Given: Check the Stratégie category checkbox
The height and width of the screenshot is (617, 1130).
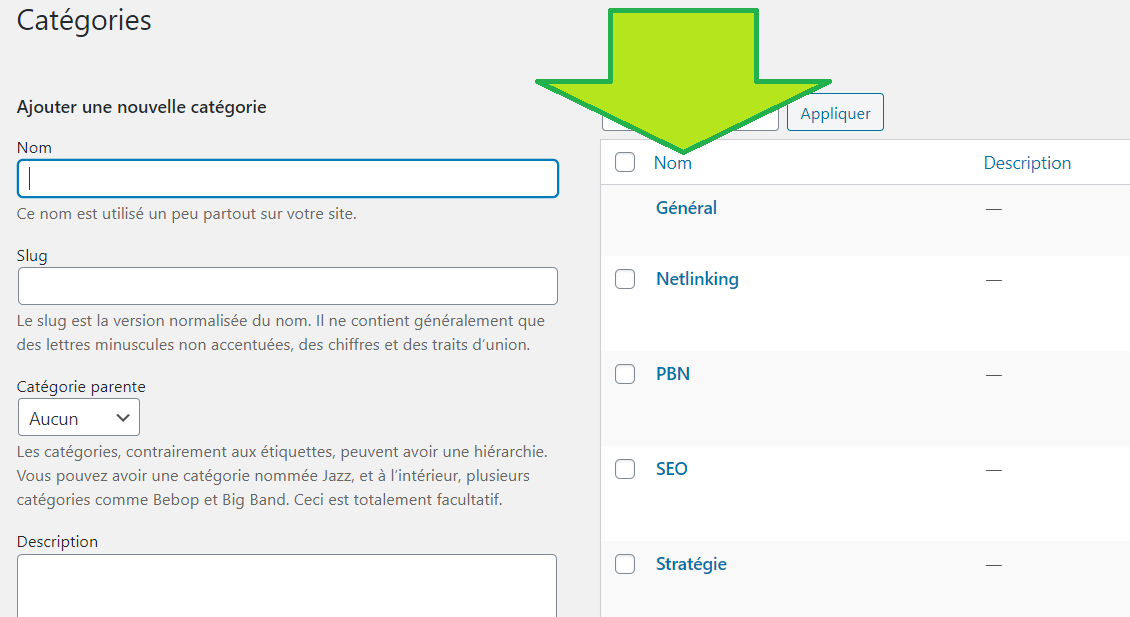Looking at the screenshot, I should point(625,564).
